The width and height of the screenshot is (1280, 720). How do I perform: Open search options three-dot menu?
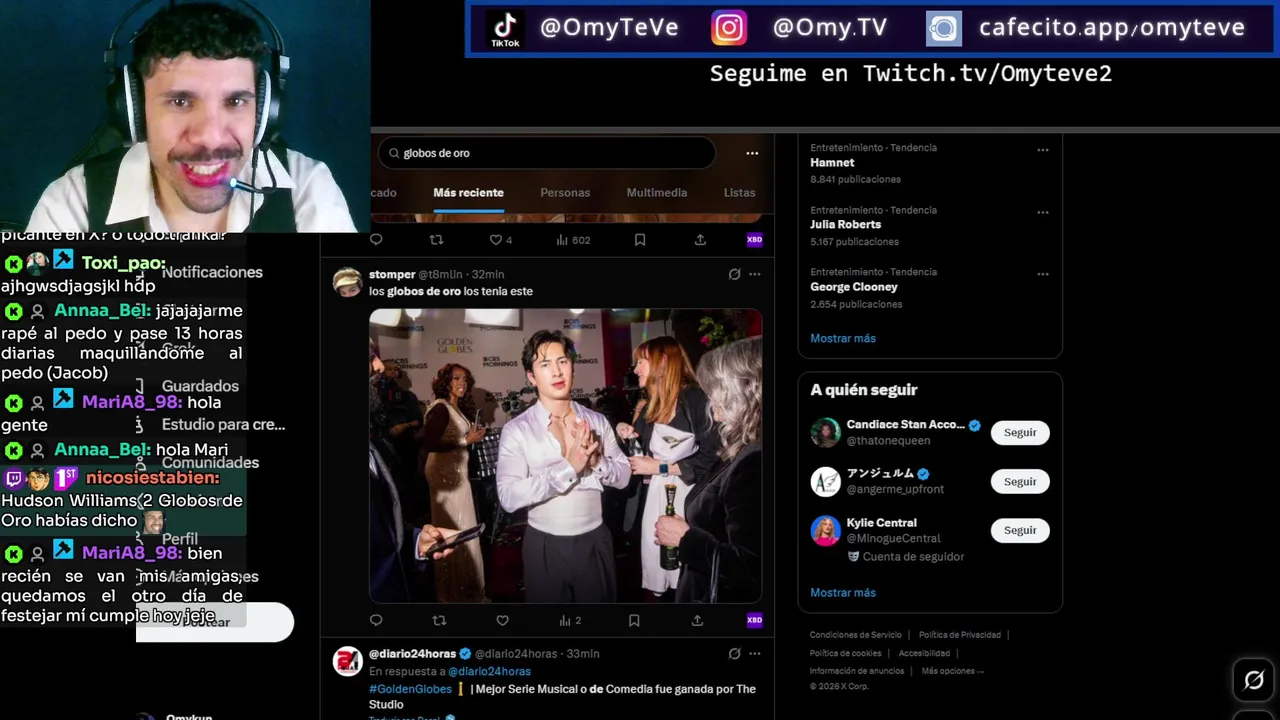pos(752,153)
